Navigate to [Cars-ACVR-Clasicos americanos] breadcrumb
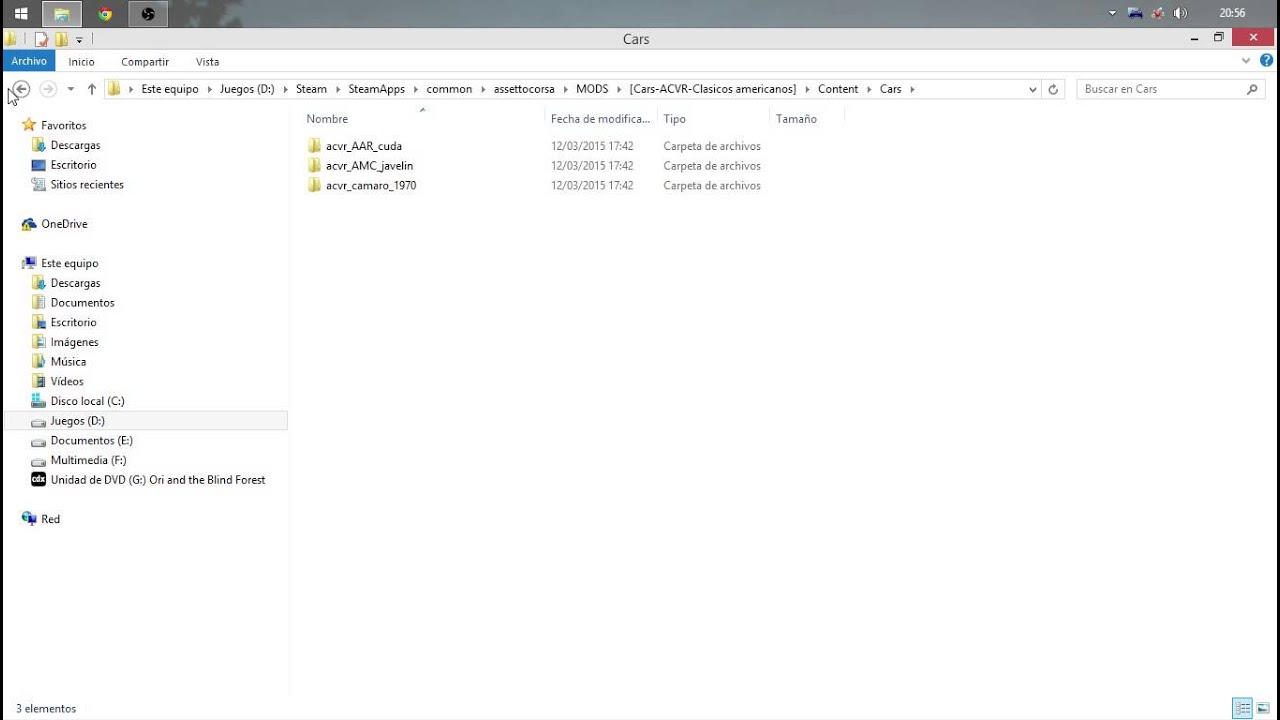 point(713,89)
